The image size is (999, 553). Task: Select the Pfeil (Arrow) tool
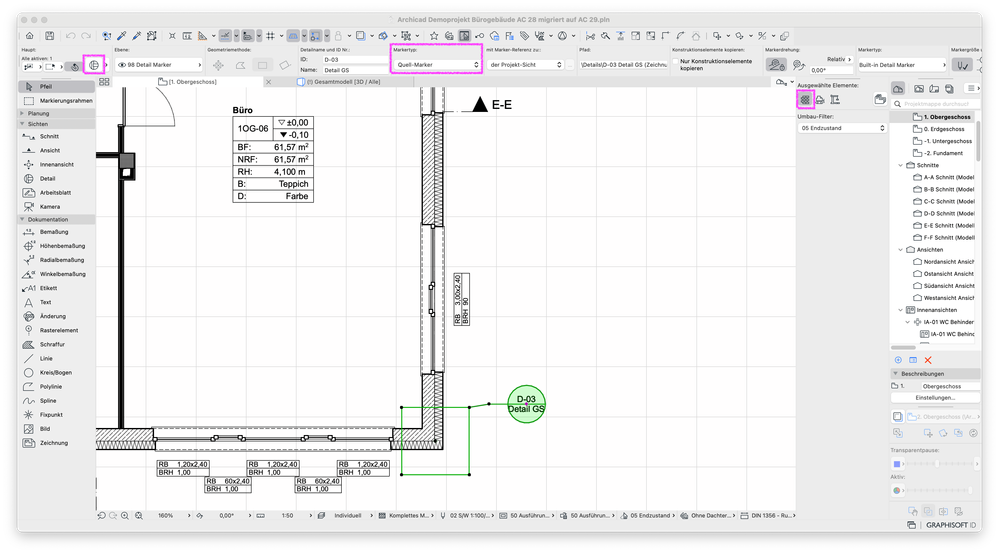(45, 87)
